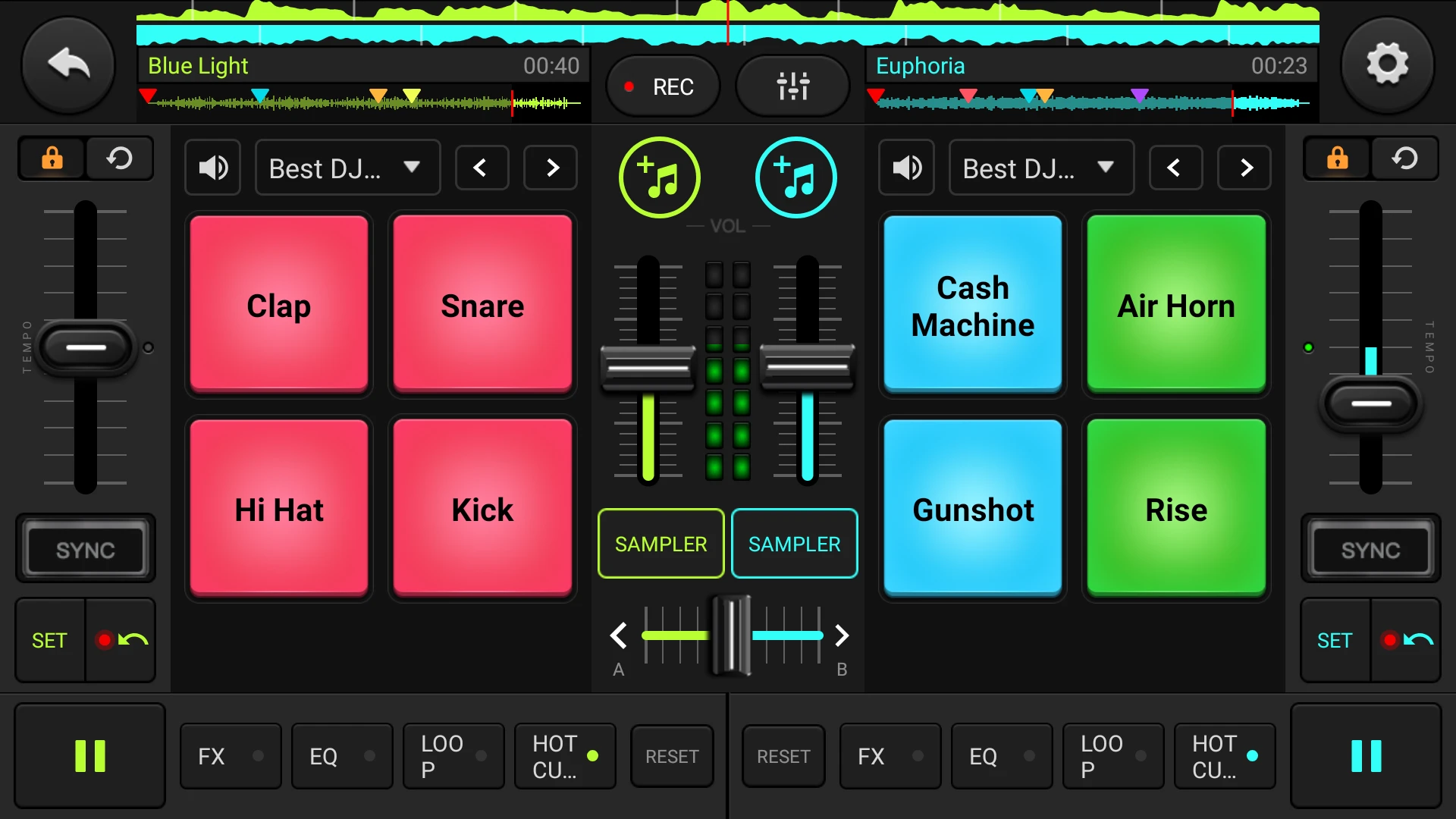The width and height of the screenshot is (1456, 819).
Task: Tap the back arrow icon
Action: (68, 65)
